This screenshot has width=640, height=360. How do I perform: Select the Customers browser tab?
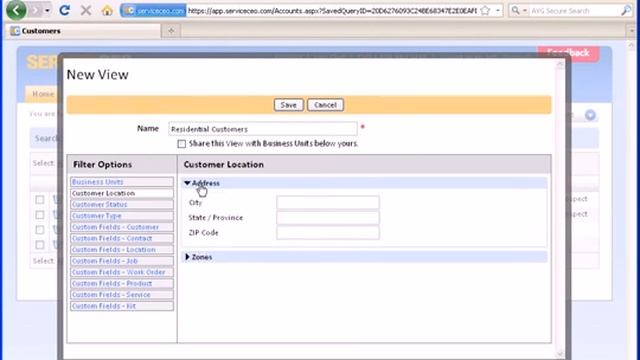pyautogui.click(x=84, y=31)
